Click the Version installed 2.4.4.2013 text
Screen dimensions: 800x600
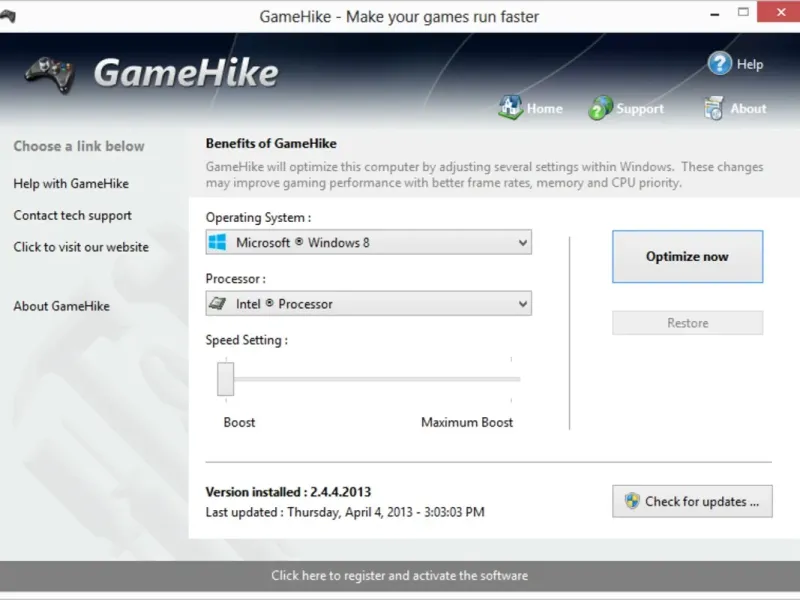pos(288,492)
